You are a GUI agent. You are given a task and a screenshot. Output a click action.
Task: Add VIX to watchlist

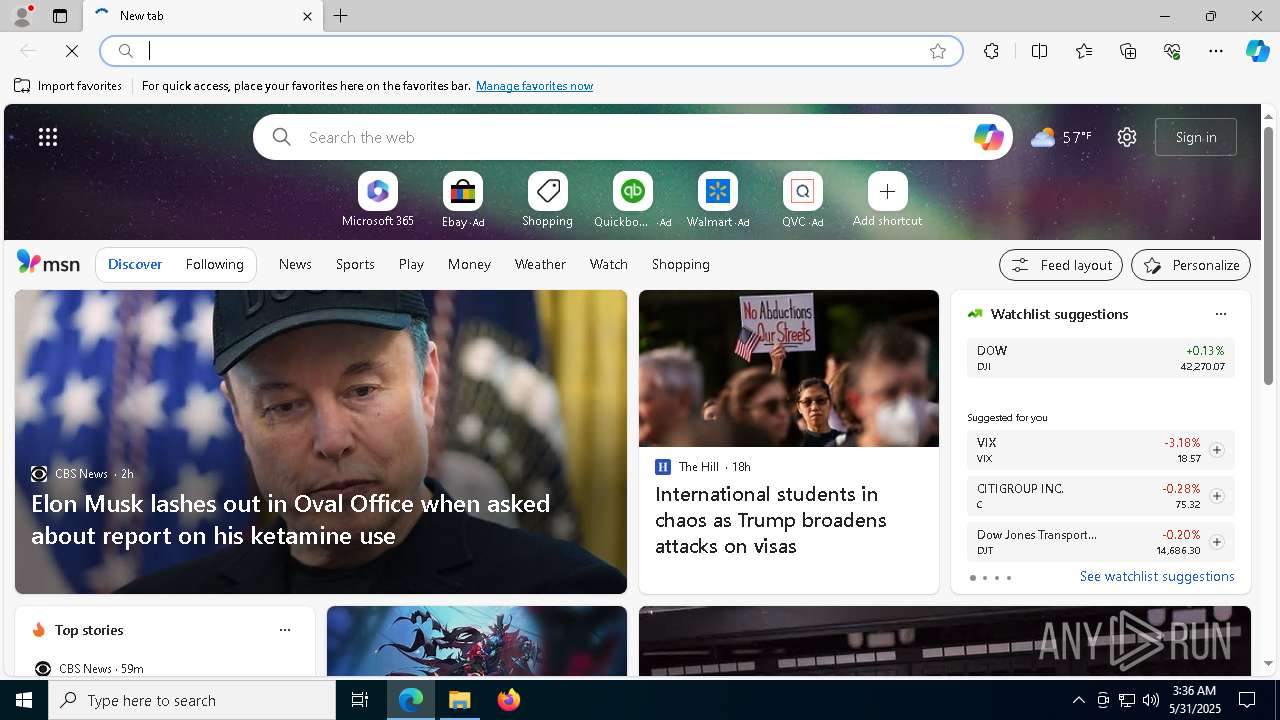[x=1216, y=450]
